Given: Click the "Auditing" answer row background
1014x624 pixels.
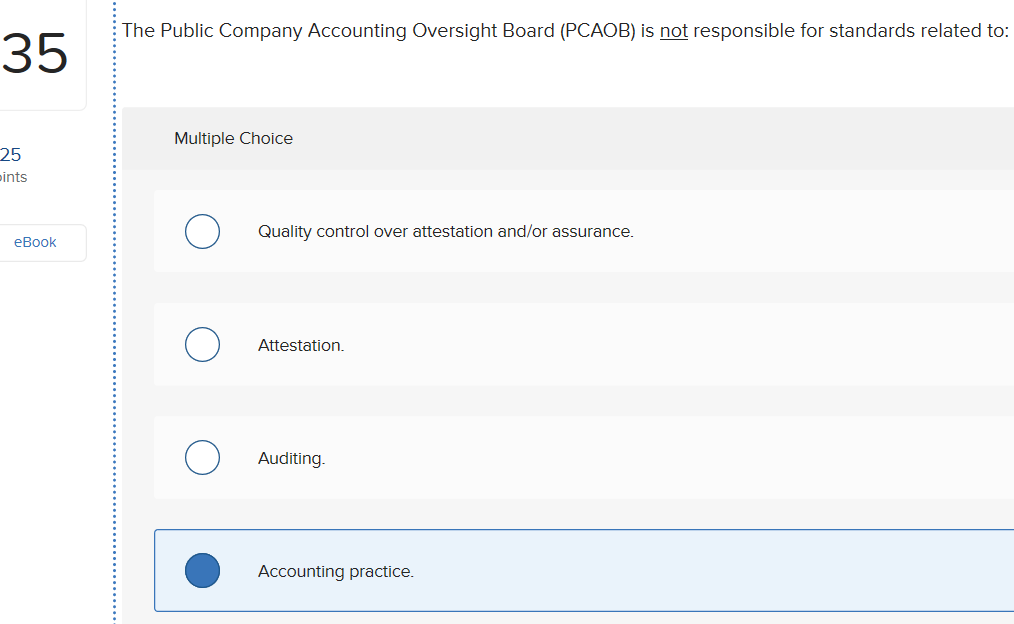Looking at the screenshot, I should pos(600,457).
